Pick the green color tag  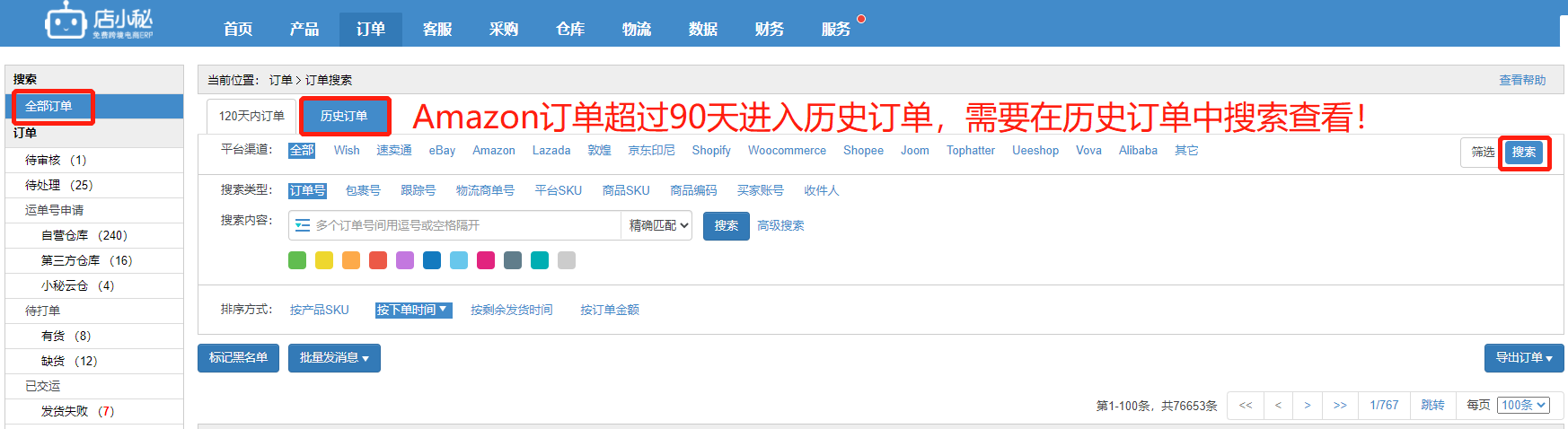click(x=297, y=260)
